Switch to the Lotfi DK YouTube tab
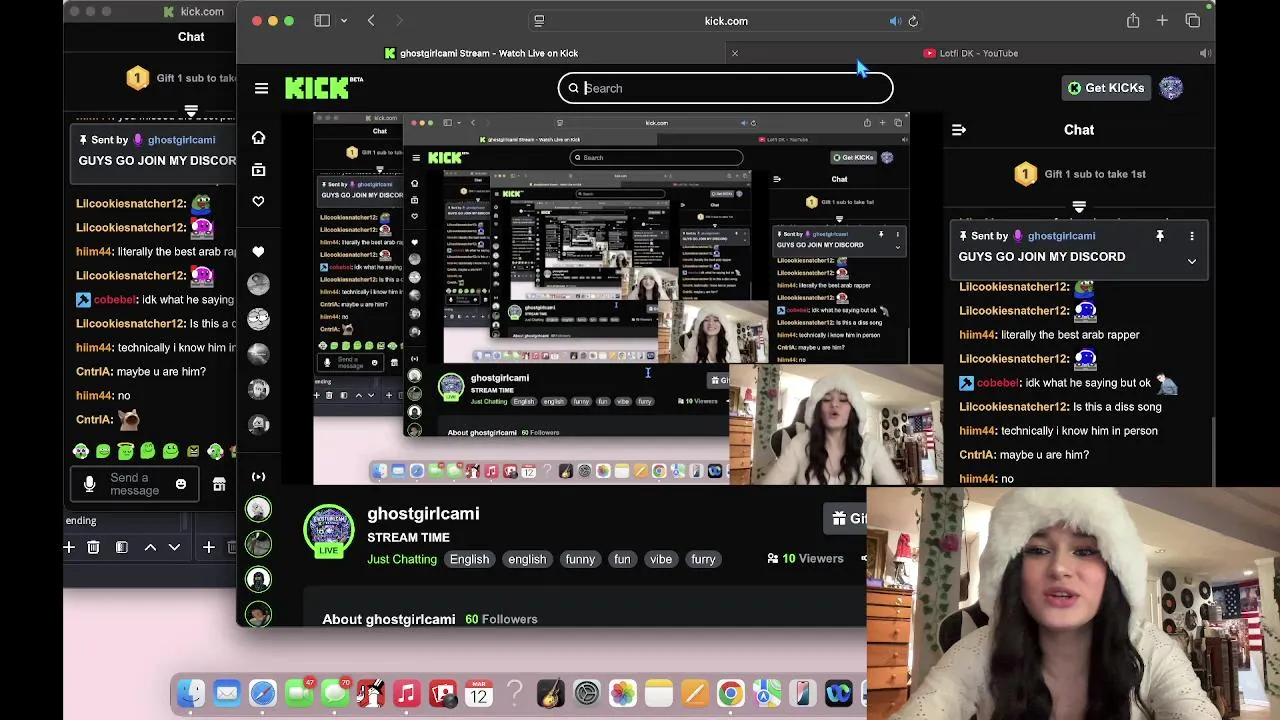 coord(970,53)
